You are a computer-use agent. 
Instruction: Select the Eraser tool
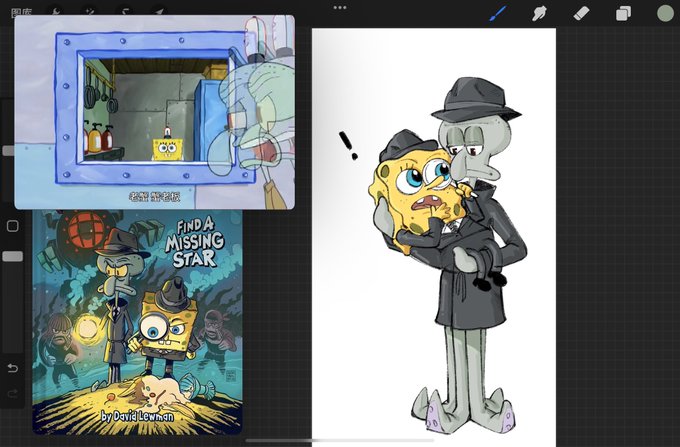(x=581, y=13)
